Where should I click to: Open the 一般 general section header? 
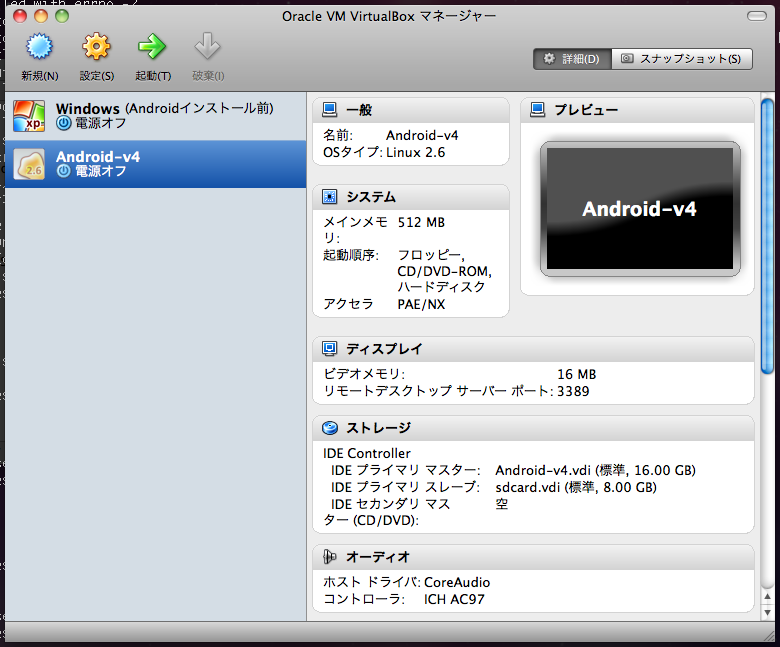[x=411, y=110]
